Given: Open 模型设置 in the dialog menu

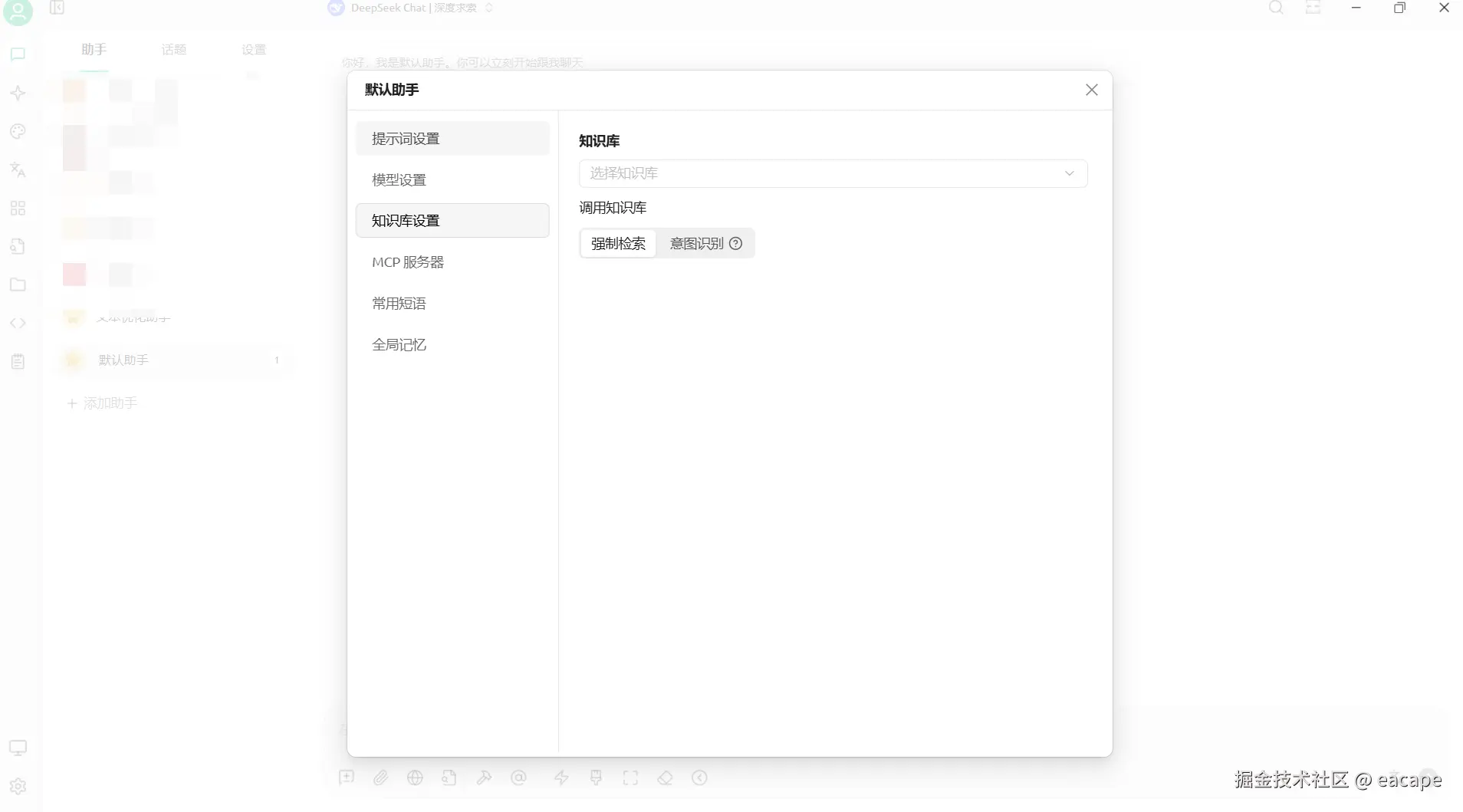Looking at the screenshot, I should click(452, 179).
